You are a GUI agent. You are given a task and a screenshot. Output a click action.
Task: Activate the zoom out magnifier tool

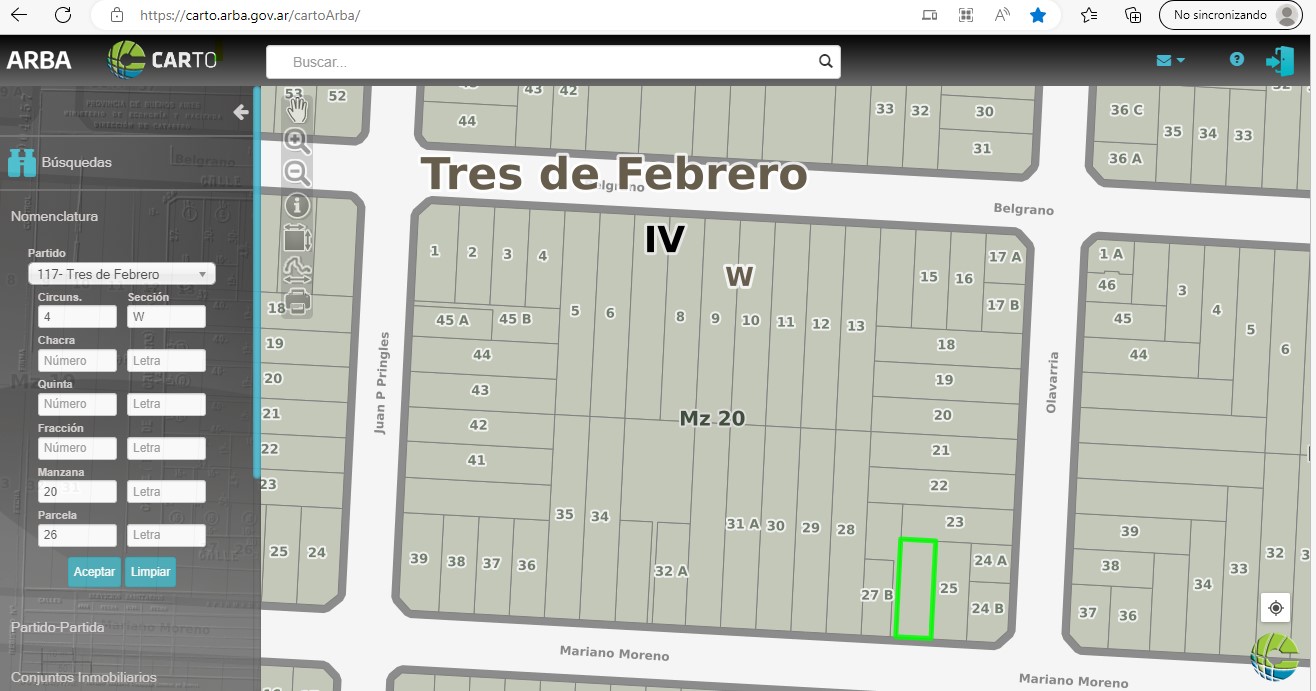[297, 173]
